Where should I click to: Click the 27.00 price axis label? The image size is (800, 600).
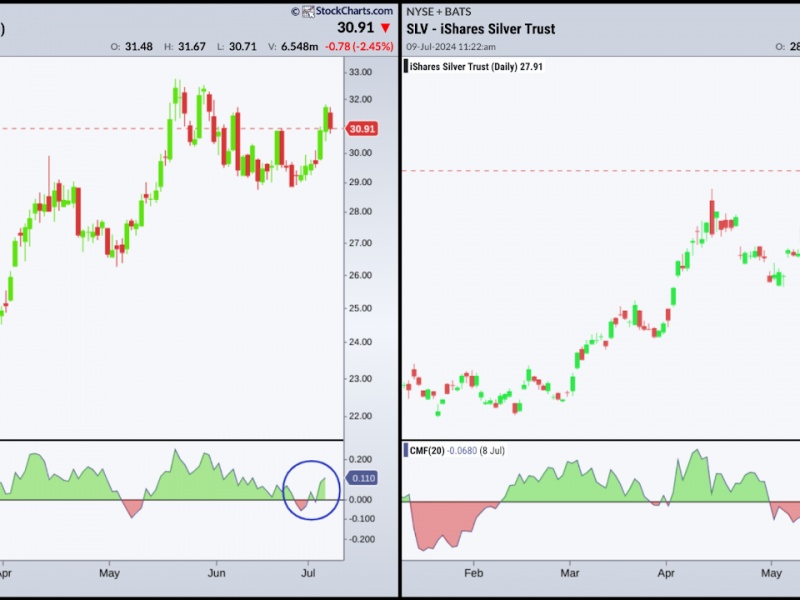(360, 243)
